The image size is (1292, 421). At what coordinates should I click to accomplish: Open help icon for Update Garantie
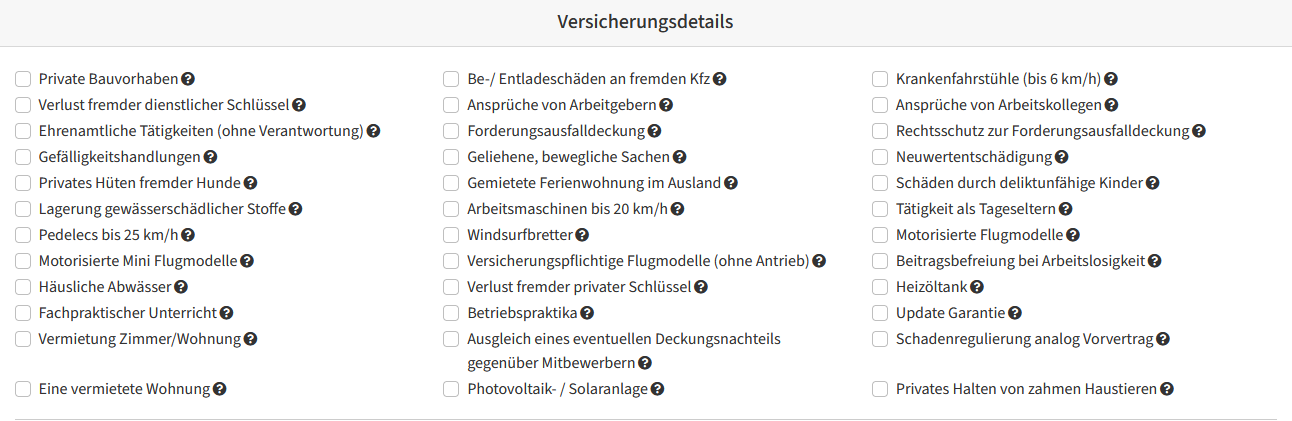(x=1016, y=313)
